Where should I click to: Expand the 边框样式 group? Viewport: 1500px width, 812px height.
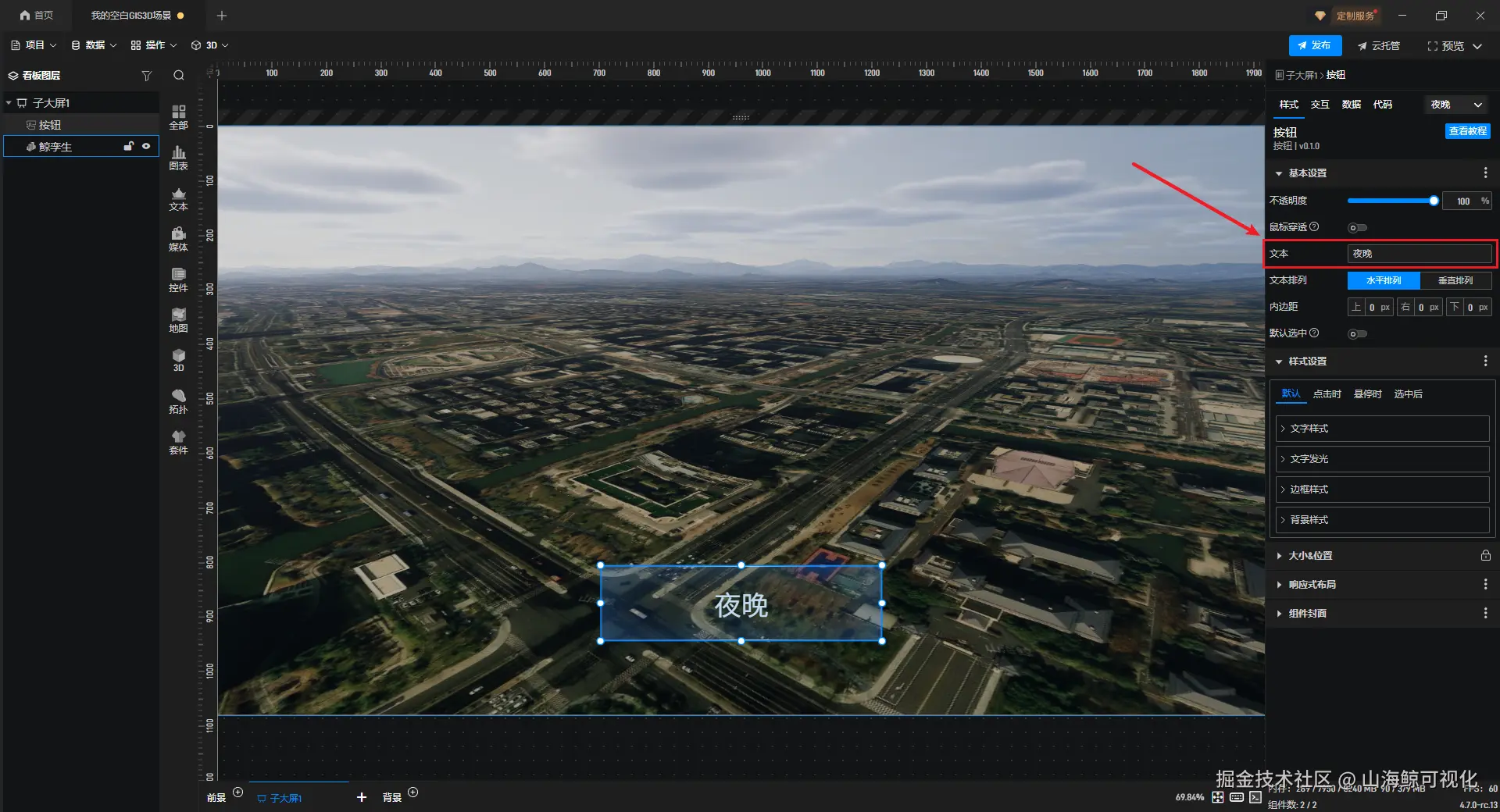coord(1382,490)
